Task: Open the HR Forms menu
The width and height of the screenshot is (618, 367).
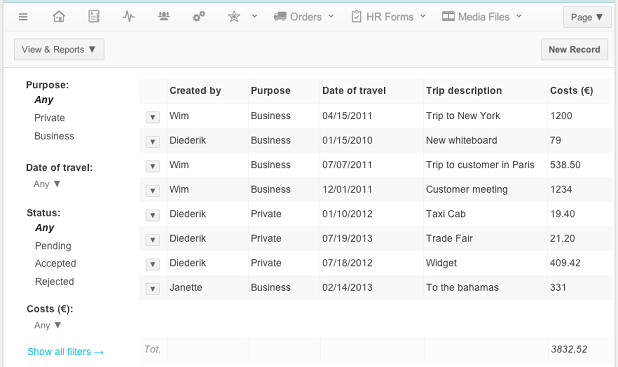Action: [389, 17]
